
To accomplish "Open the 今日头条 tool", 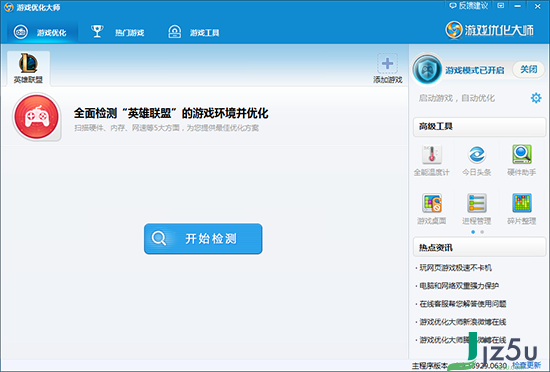I will click(x=477, y=160).
